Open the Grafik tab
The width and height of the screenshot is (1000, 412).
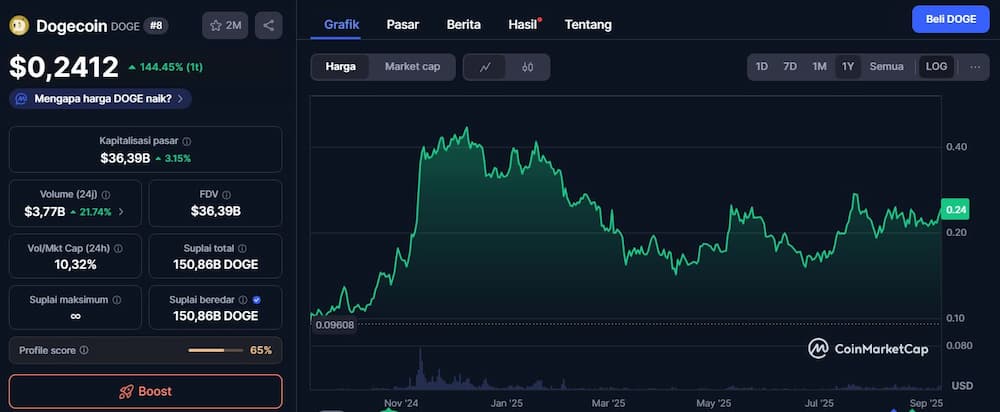[x=342, y=25]
